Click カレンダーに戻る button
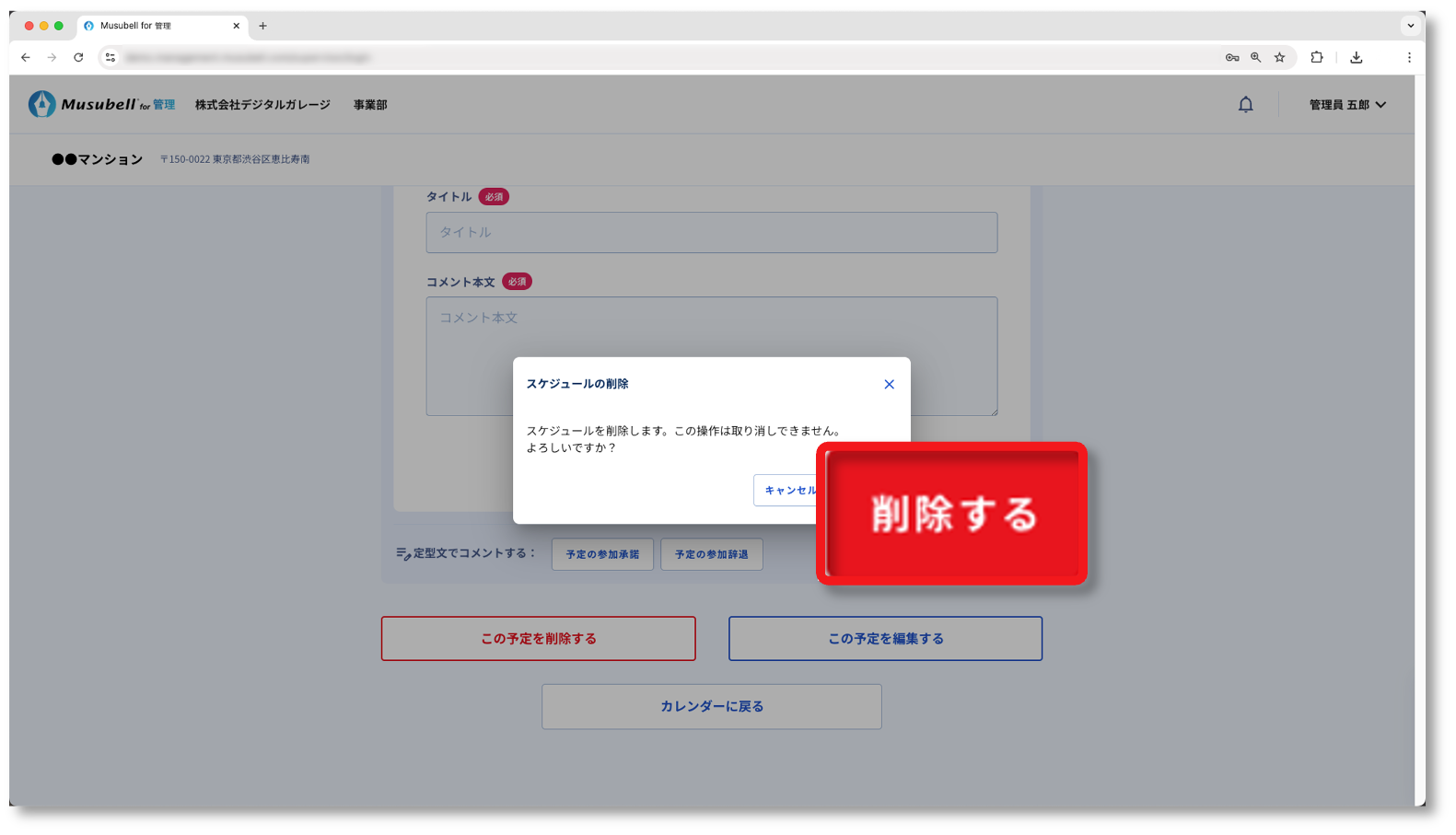 711,707
